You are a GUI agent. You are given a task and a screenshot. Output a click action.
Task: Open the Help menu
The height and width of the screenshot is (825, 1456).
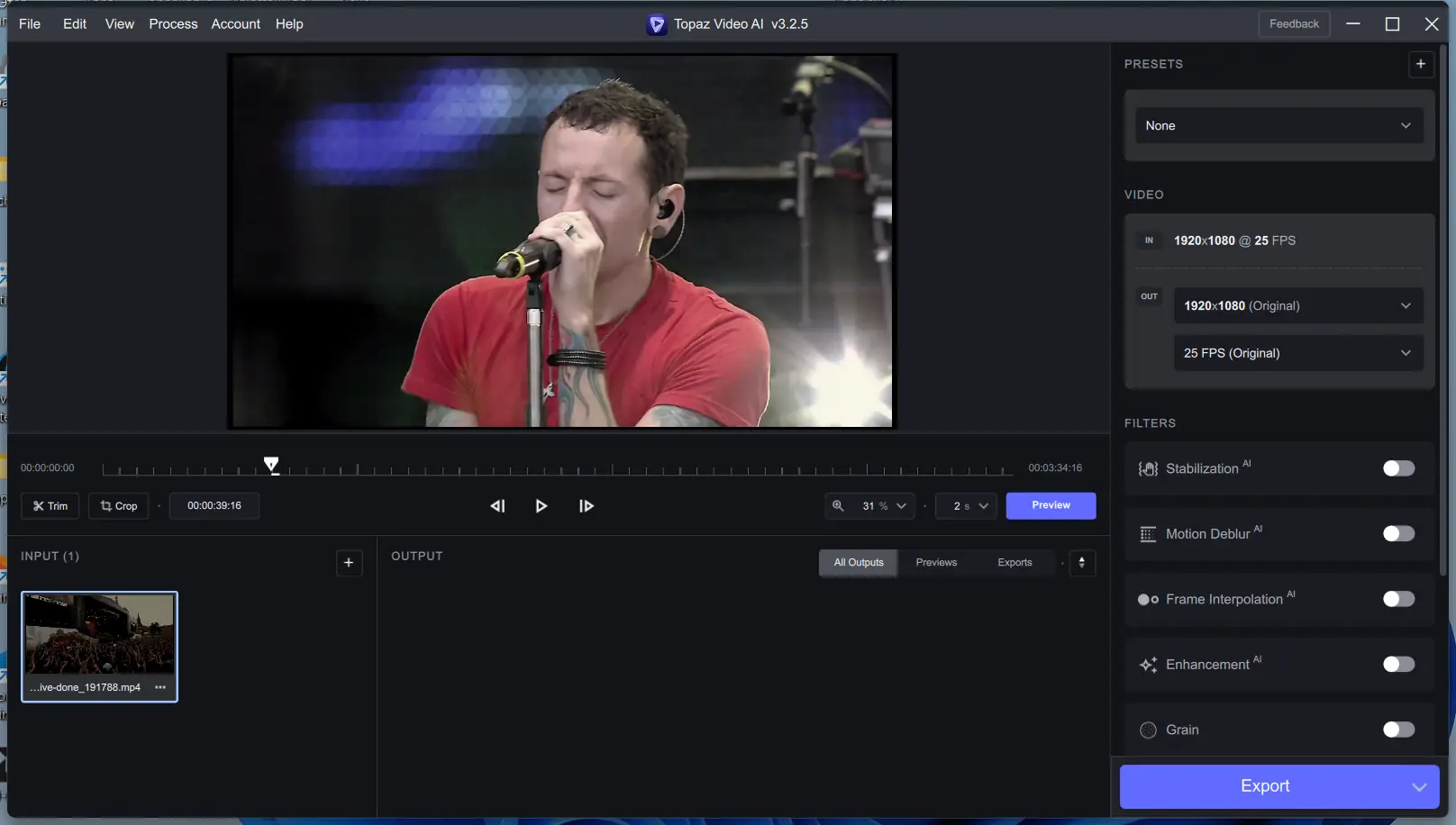(289, 24)
